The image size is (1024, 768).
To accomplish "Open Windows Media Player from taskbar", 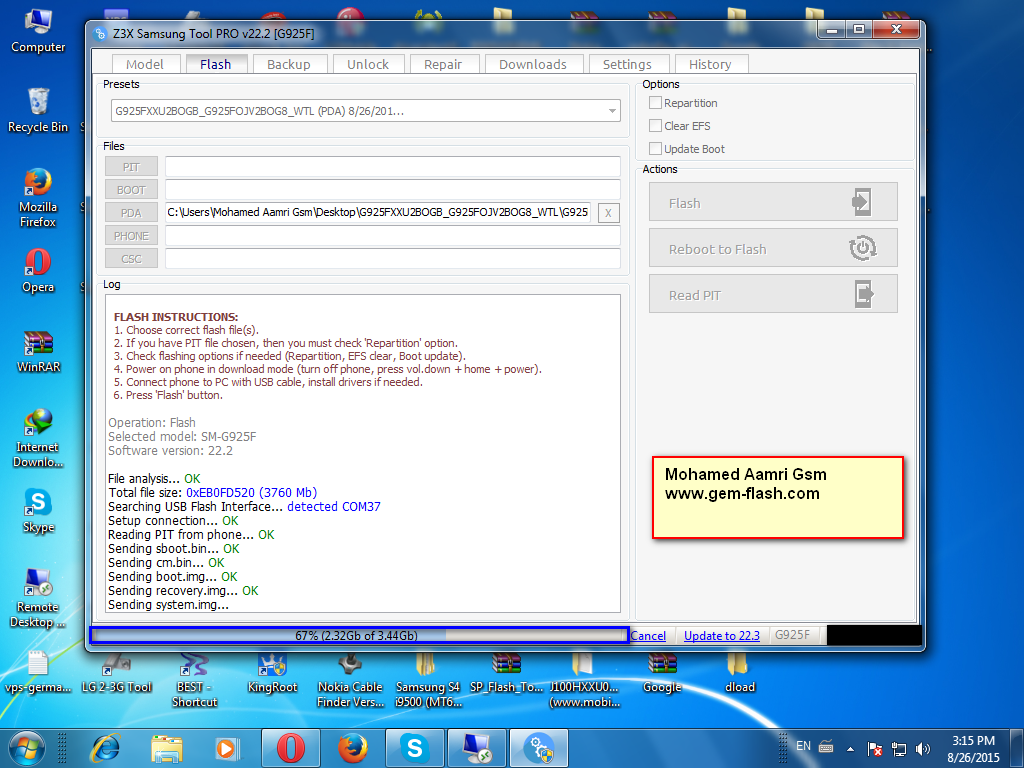I will tap(227, 748).
